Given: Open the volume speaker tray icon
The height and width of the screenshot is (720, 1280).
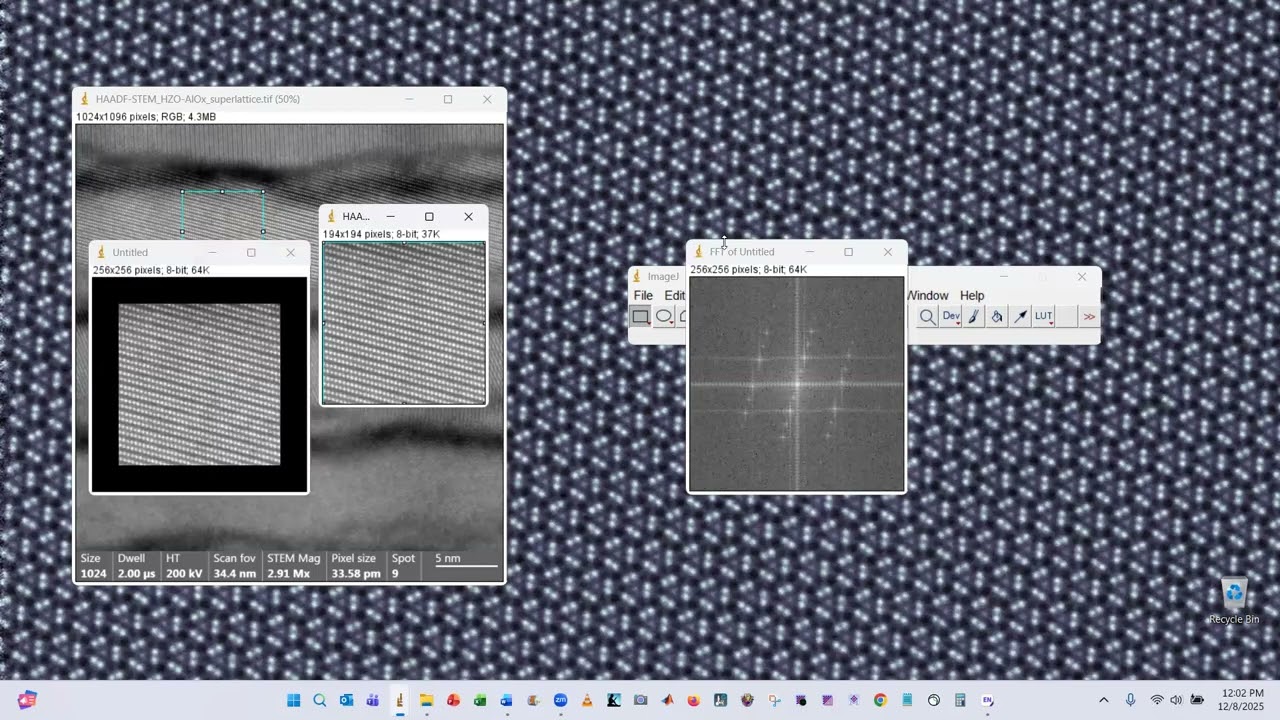Looking at the screenshot, I should (x=1176, y=700).
